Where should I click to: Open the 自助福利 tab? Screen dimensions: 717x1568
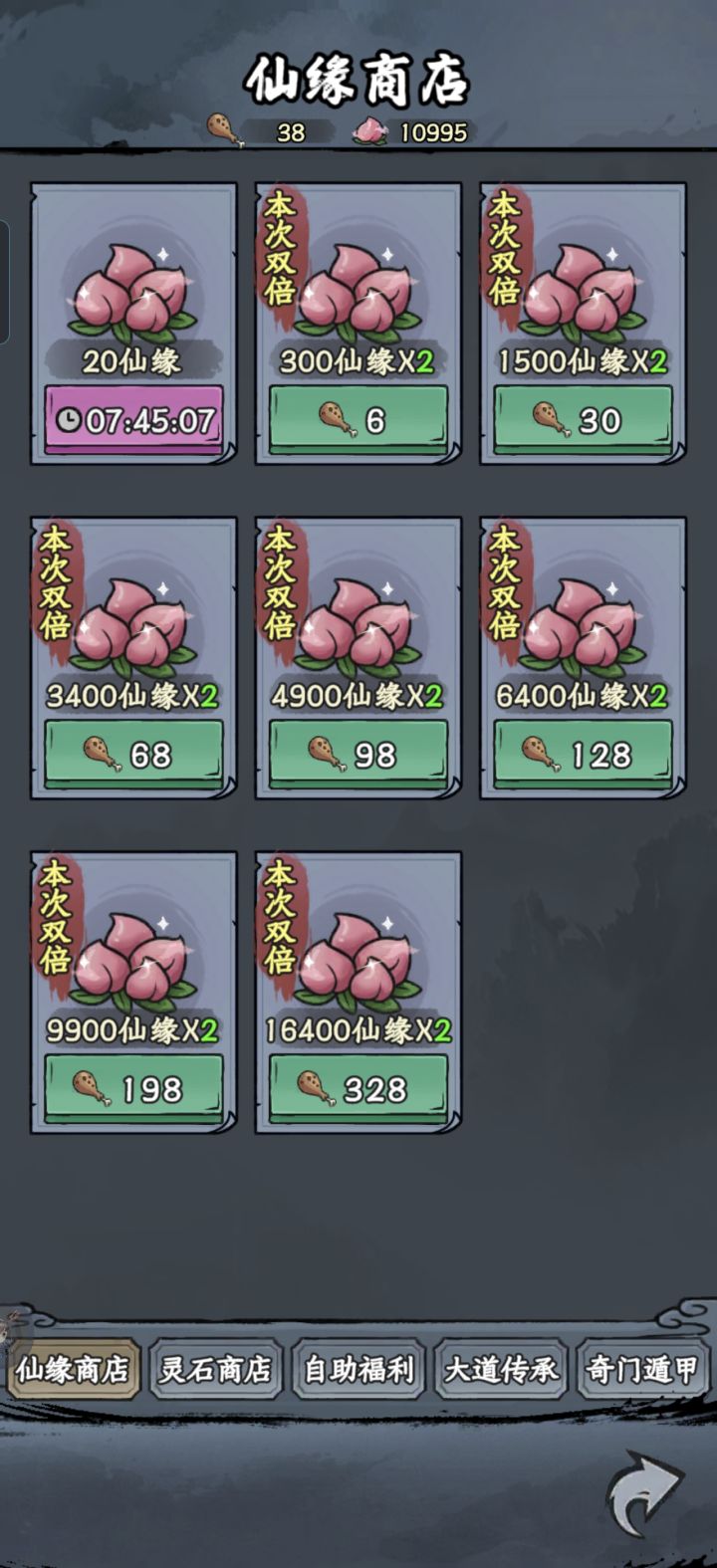pos(358,1370)
